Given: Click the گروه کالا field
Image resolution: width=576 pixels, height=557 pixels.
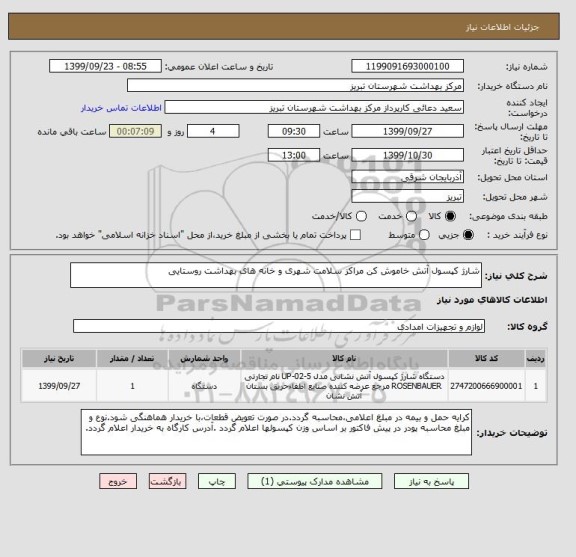Looking at the screenshot, I should point(279,326).
